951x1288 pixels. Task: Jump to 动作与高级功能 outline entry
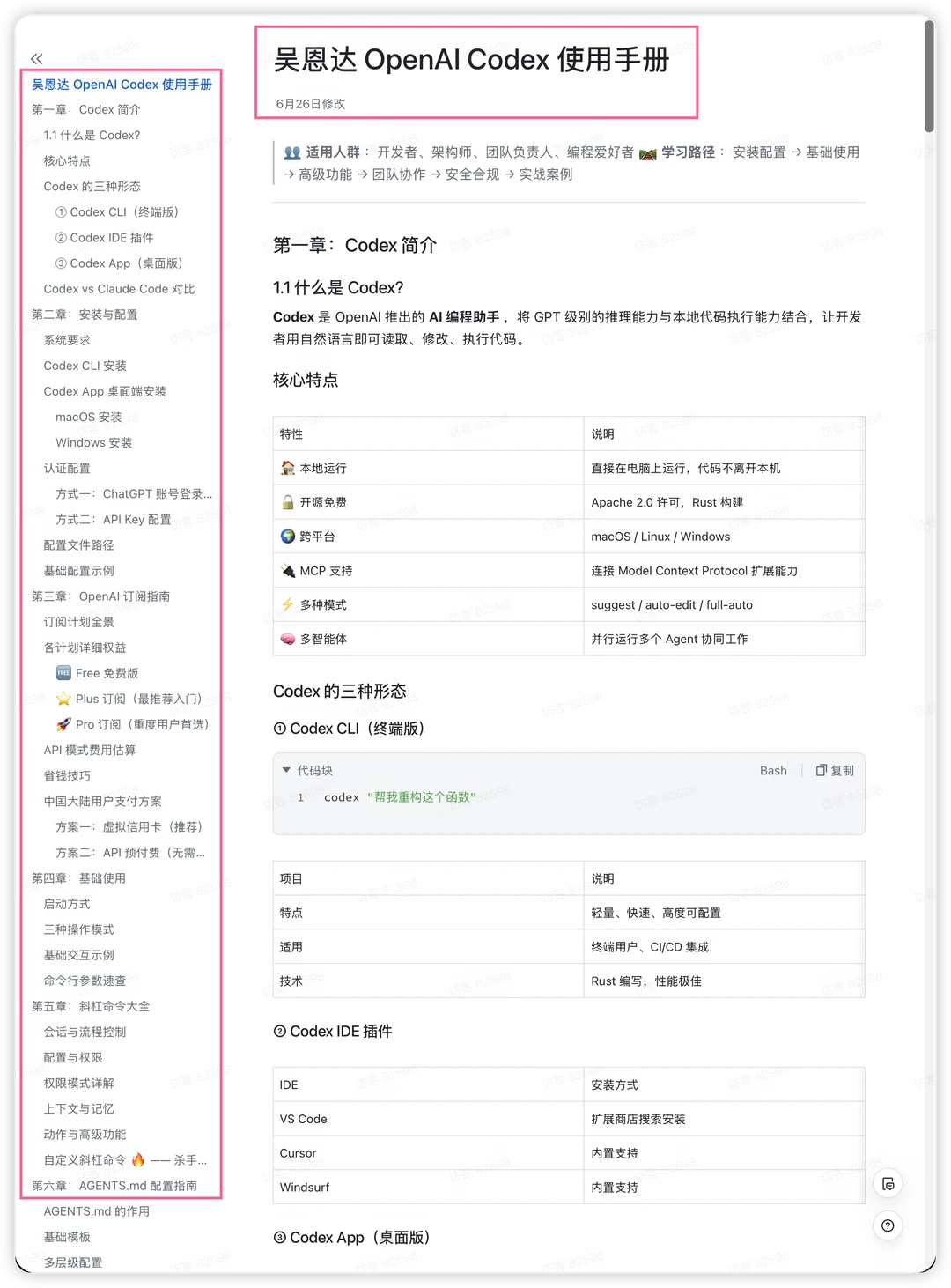pyautogui.click(x=85, y=1134)
